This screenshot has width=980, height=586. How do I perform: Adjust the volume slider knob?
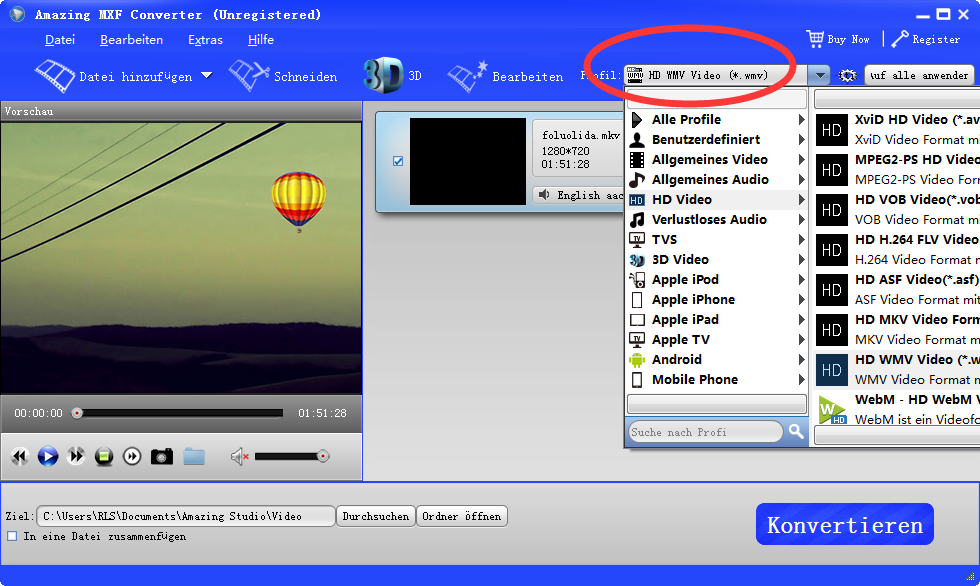(x=323, y=457)
